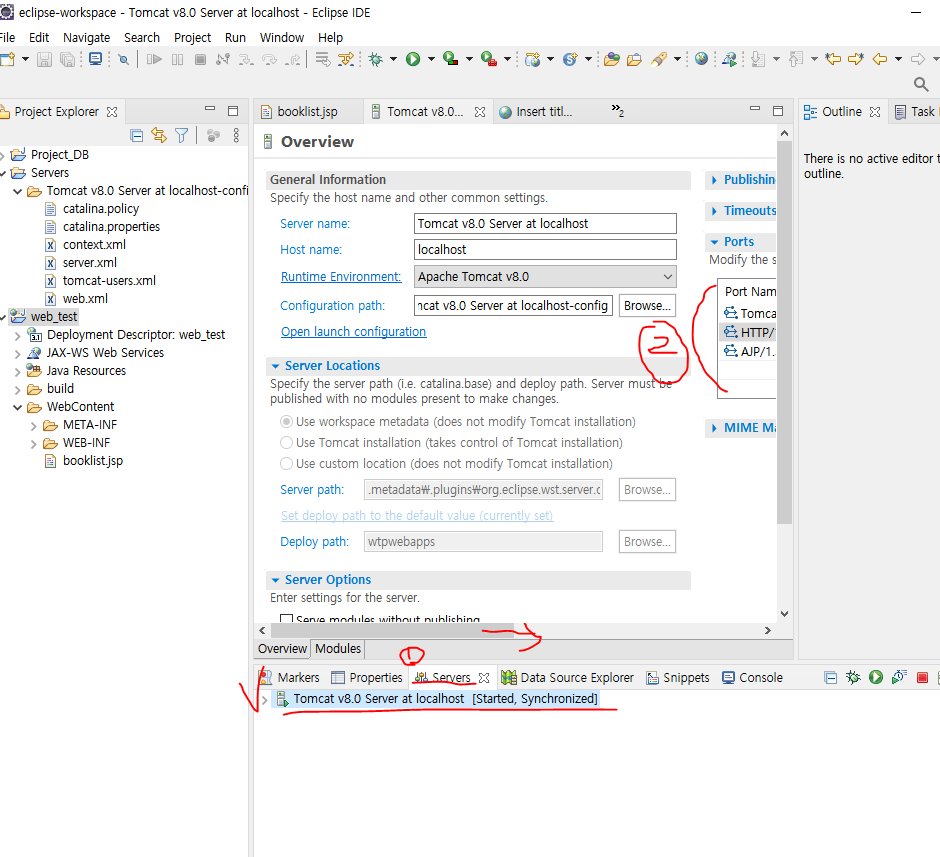Switch to the Console view tab
The image size is (940, 857).
(753, 677)
